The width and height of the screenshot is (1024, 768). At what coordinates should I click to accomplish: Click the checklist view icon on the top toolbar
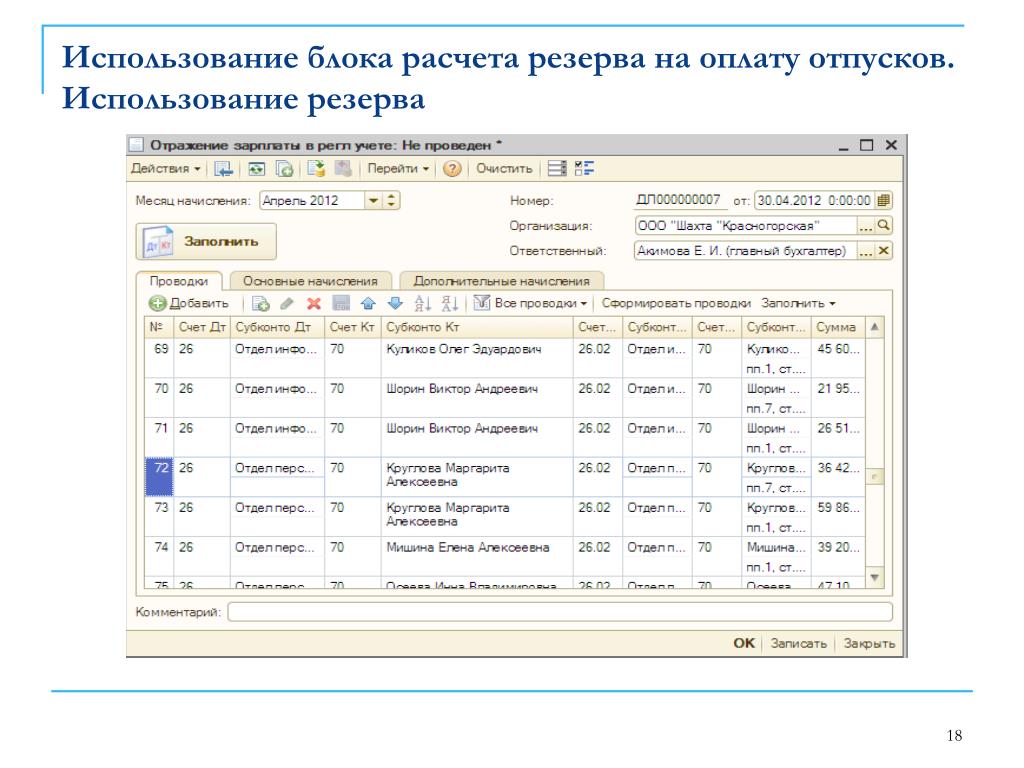click(584, 169)
